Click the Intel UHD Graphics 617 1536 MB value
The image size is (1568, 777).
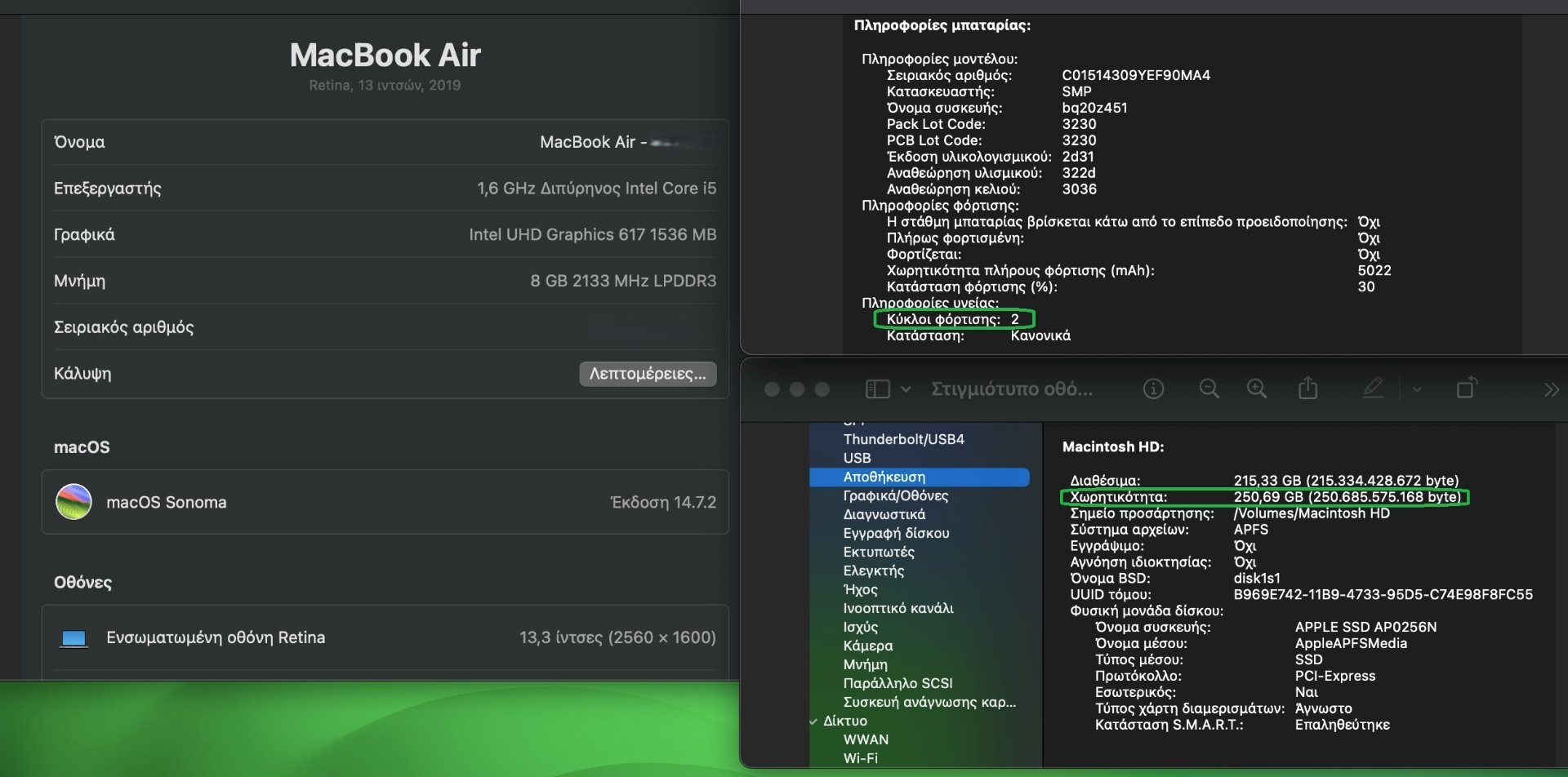pos(592,235)
